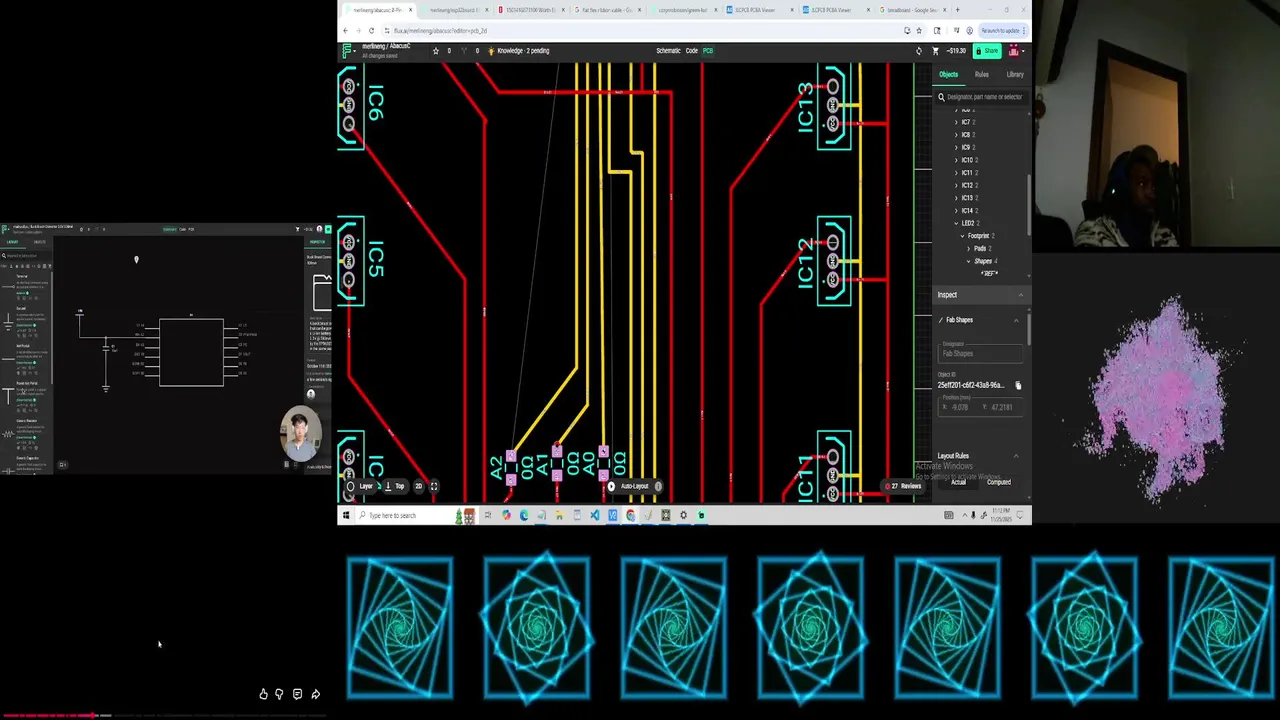Viewport: 1280px width, 720px height.
Task: Switch to Schematic view
Action: [x=668, y=51]
